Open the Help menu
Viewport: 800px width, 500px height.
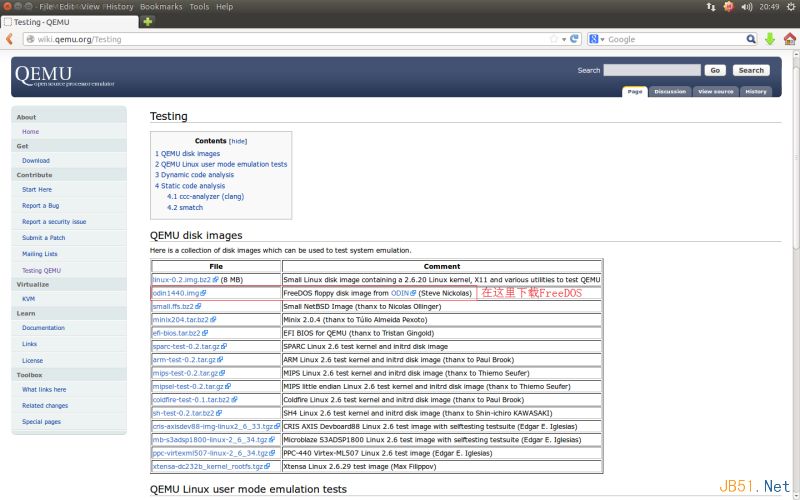coord(224,7)
